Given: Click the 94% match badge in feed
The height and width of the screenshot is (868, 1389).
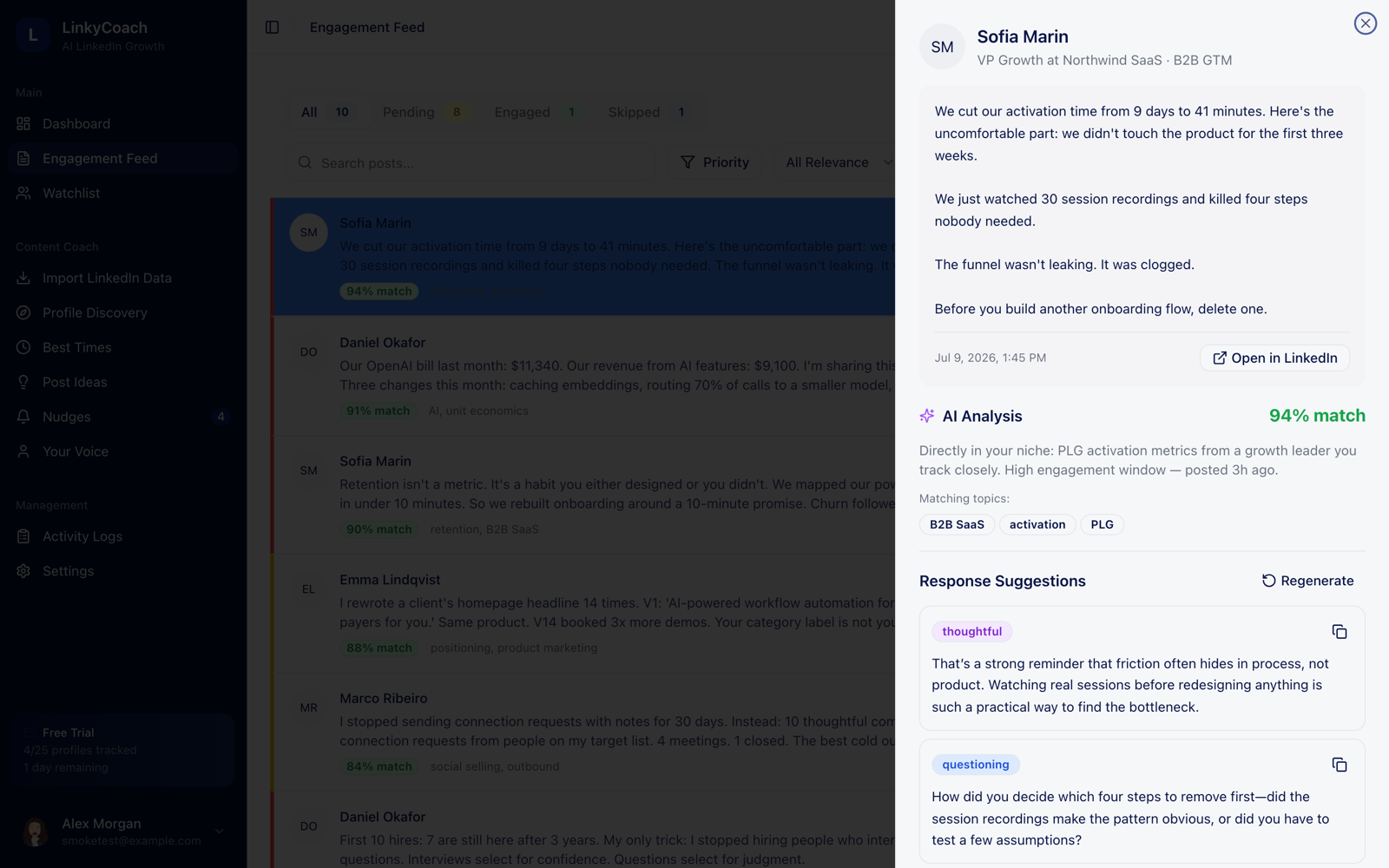Looking at the screenshot, I should click(x=379, y=292).
